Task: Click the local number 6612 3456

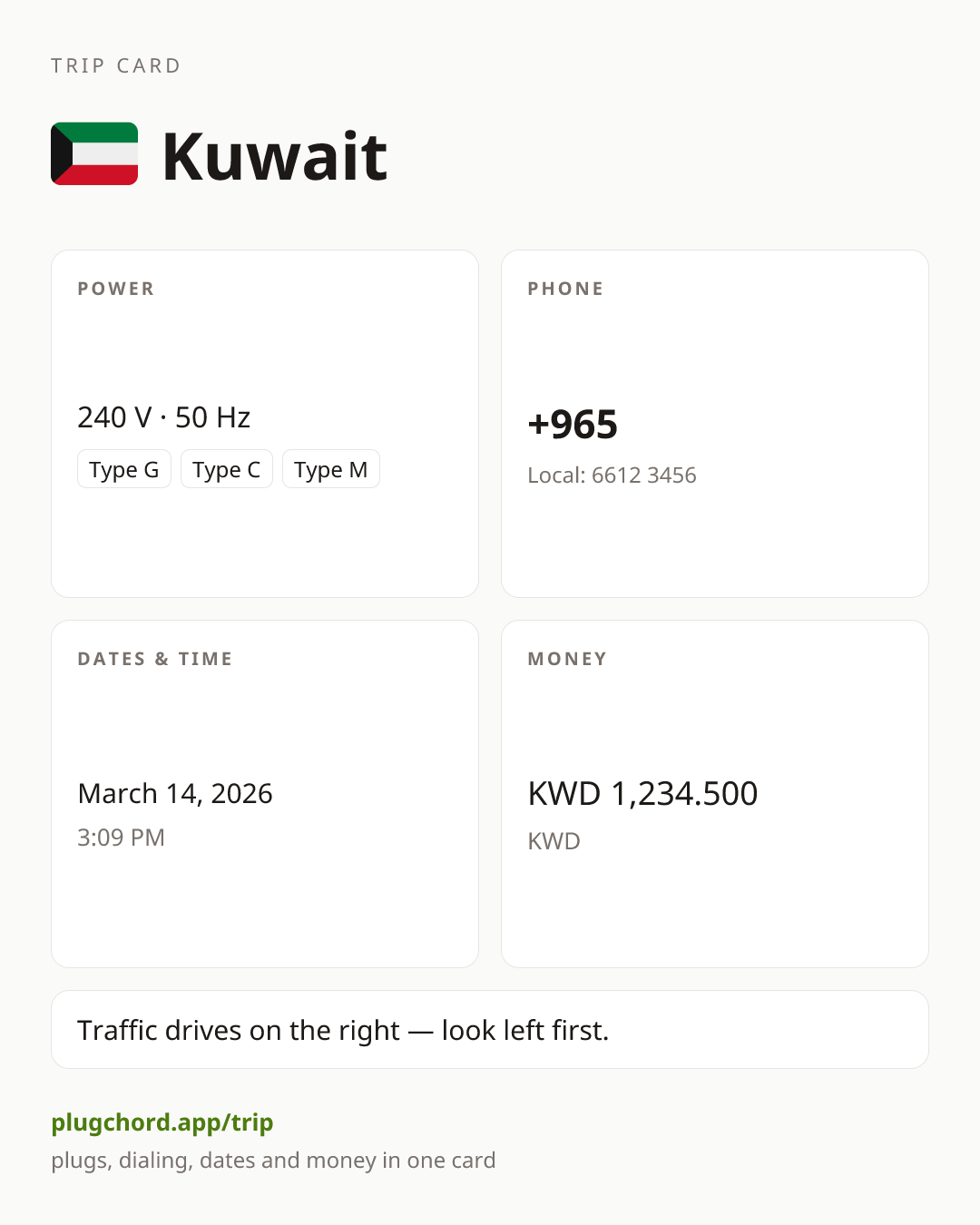Action: (x=612, y=475)
